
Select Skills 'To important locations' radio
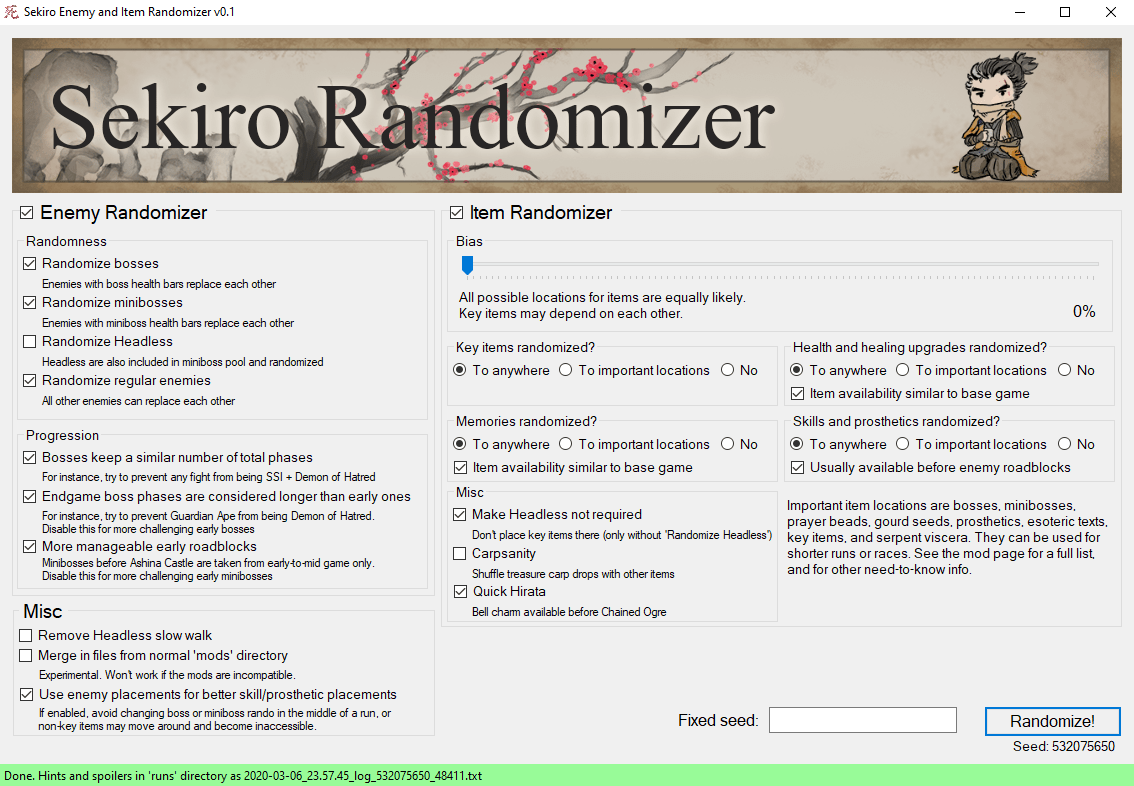[x=903, y=444]
